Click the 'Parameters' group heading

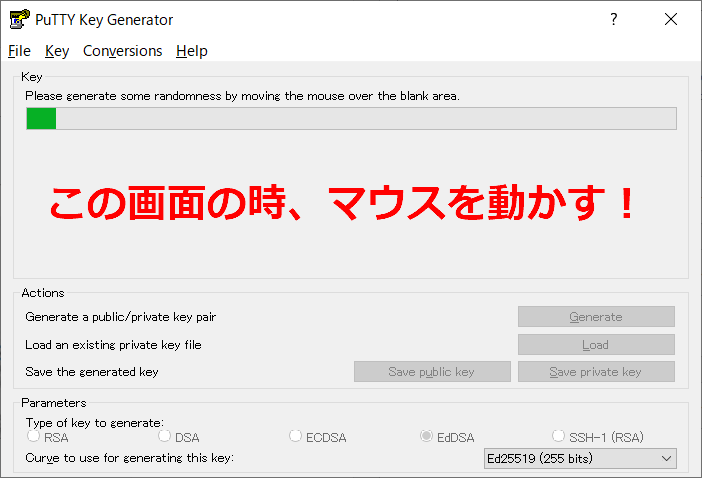[54, 403]
